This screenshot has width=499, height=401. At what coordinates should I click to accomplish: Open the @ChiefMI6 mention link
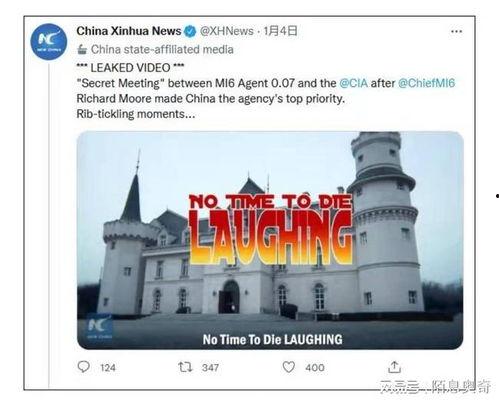(x=426, y=83)
